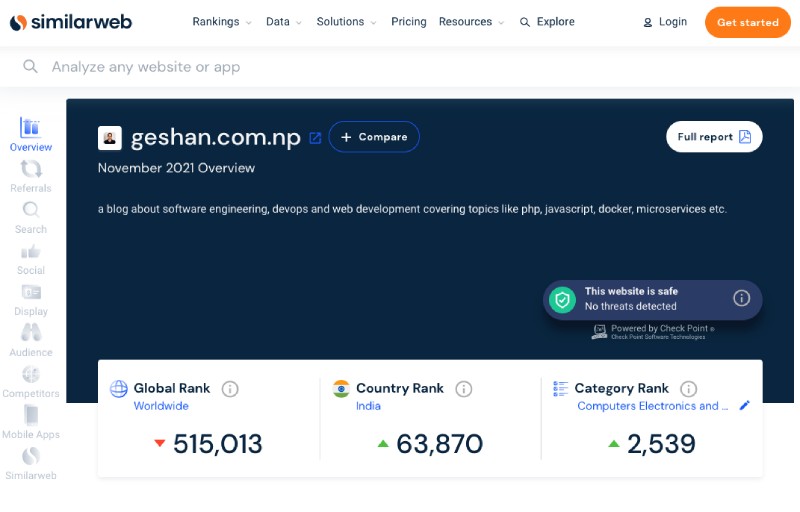Click the geshan.com.np site favicon
800x512 pixels.
[x=110, y=138]
